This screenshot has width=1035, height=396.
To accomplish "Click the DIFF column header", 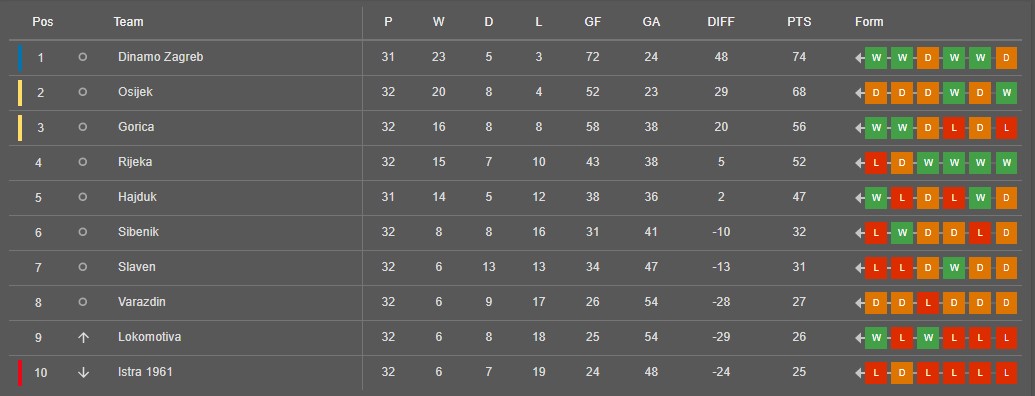I will pyautogui.click(x=721, y=22).
